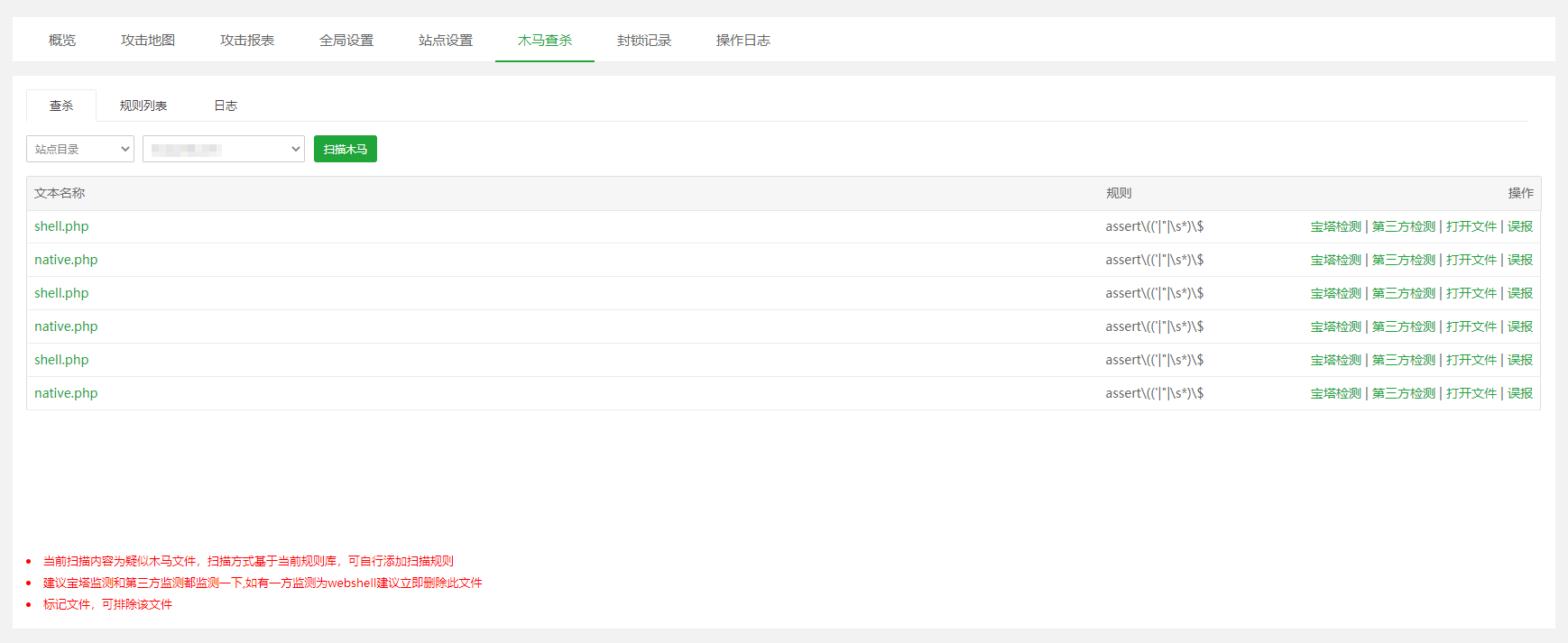
Task: Open the 封锁记录 tab
Action: tap(644, 41)
